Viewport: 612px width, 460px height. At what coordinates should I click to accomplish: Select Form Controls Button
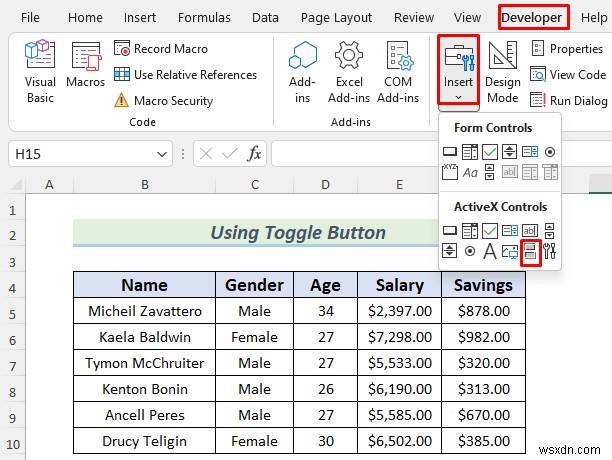point(450,152)
